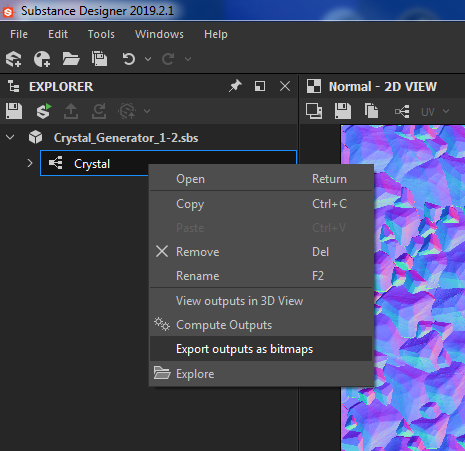465x451 pixels.
Task: Copy the 2D view image to the clipboard
Action: coord(371,111)
